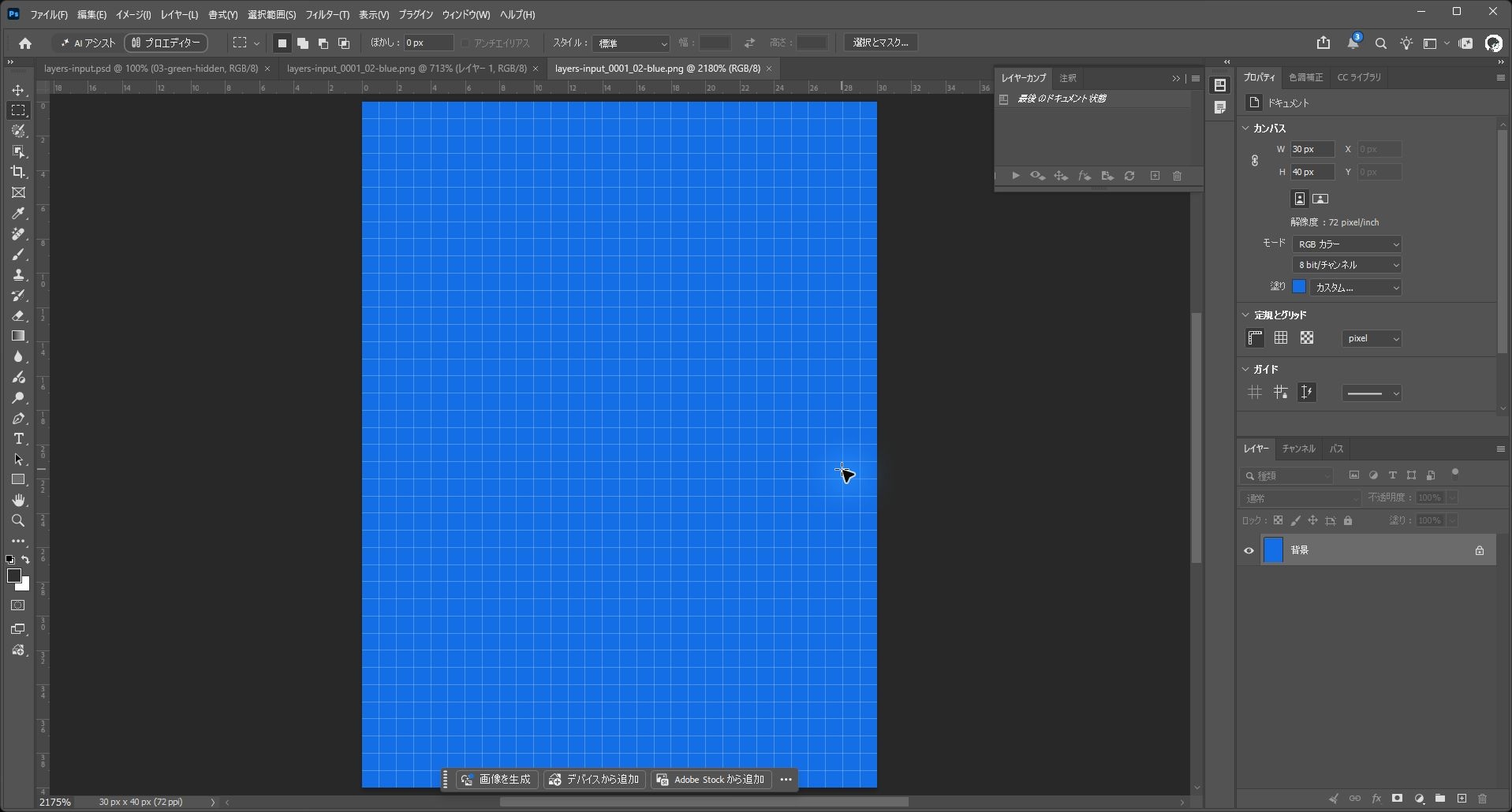Open the カスタム fill dropdown

[1356, 288]
